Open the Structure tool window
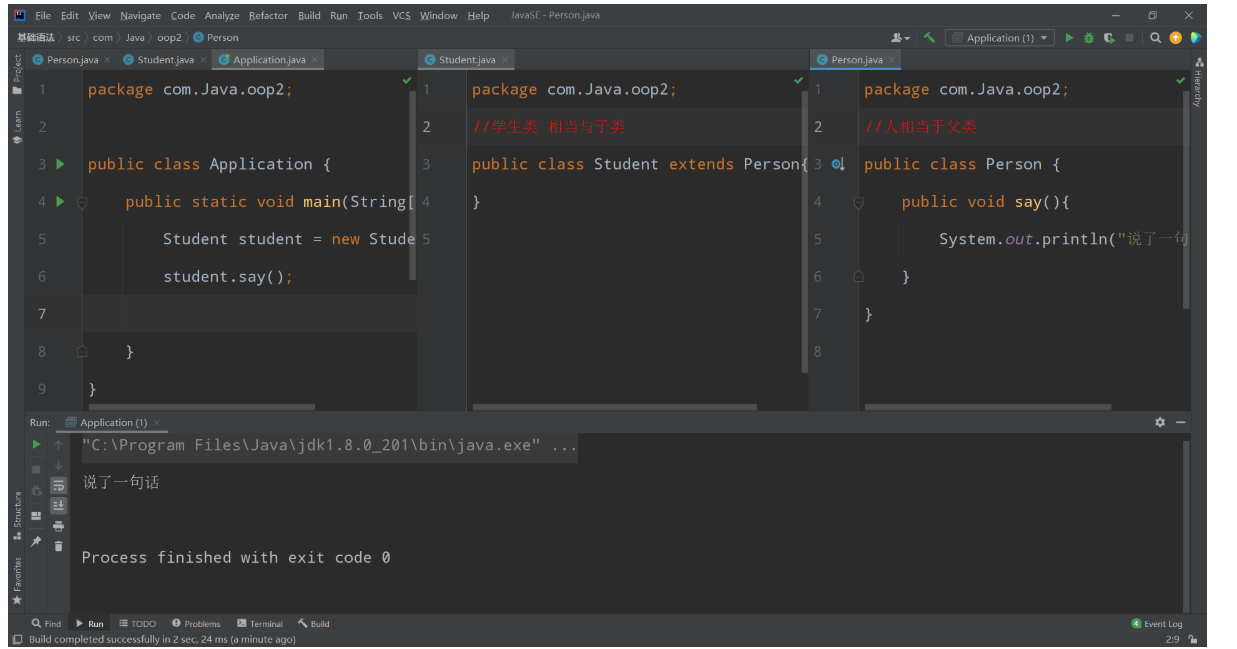This screenshot has height=649, width=1237. (x=17, y=515)
